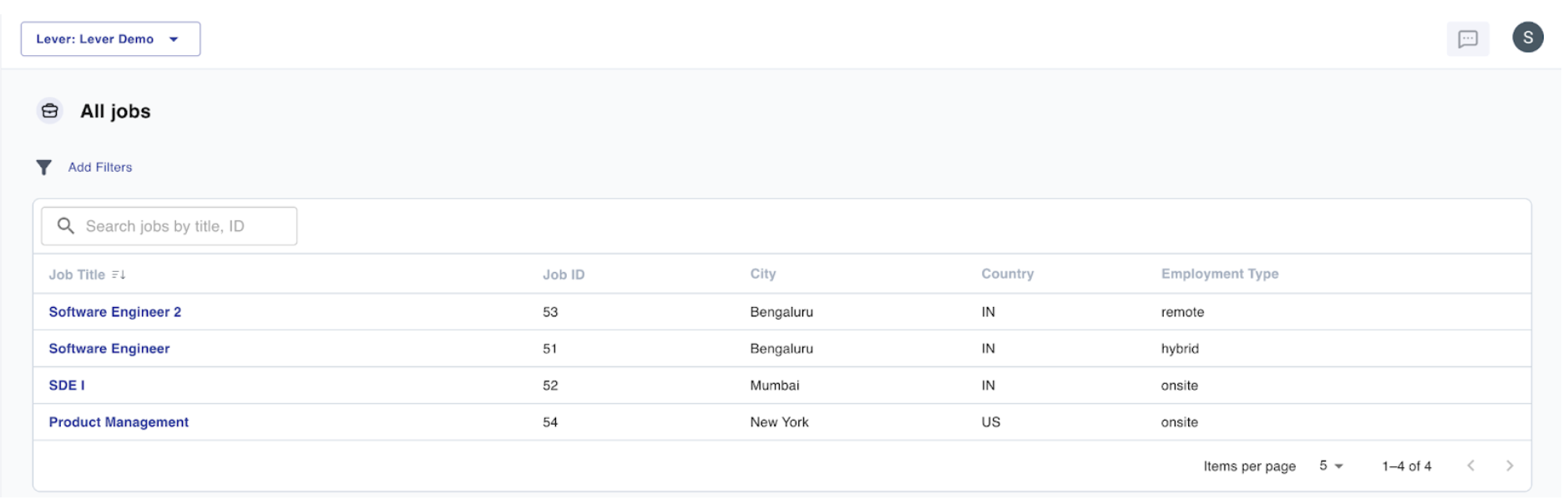Click the sort icon next to Job Title
This screenshot has width=1568, height=504.
pos(119,275)
